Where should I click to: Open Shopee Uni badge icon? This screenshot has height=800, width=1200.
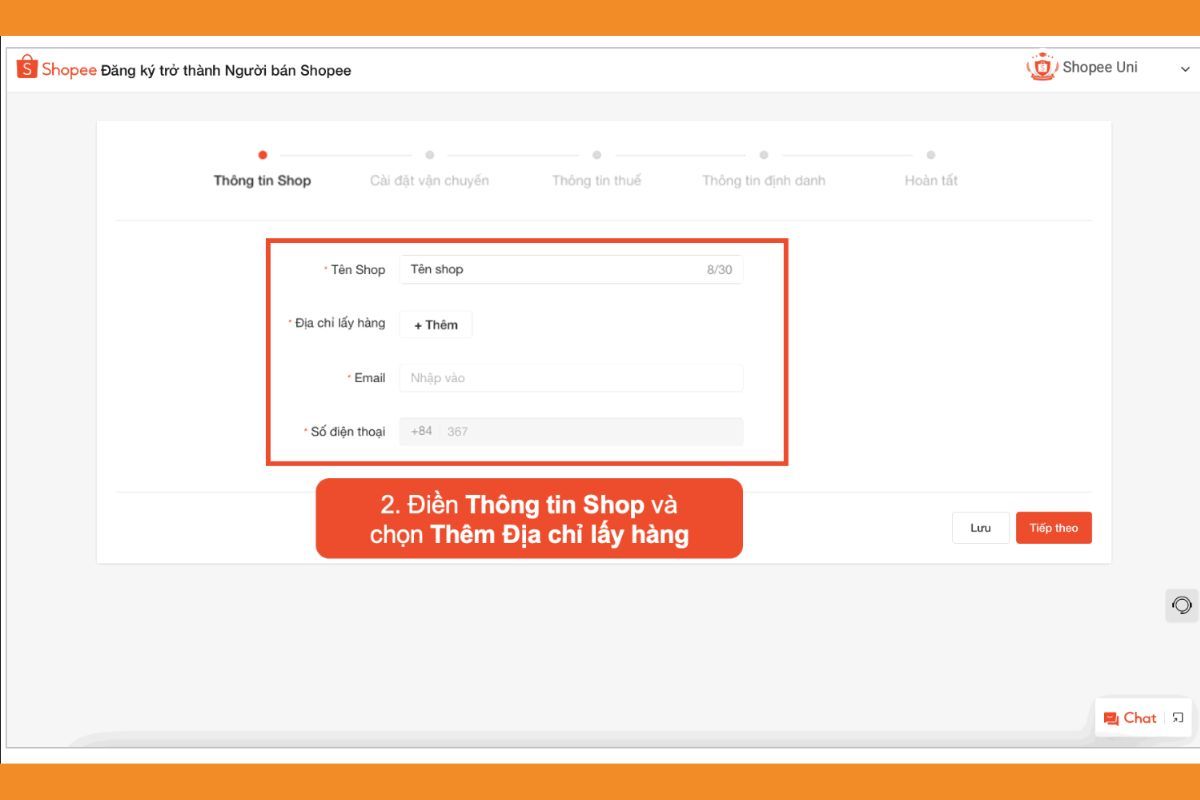[1041, 67]
